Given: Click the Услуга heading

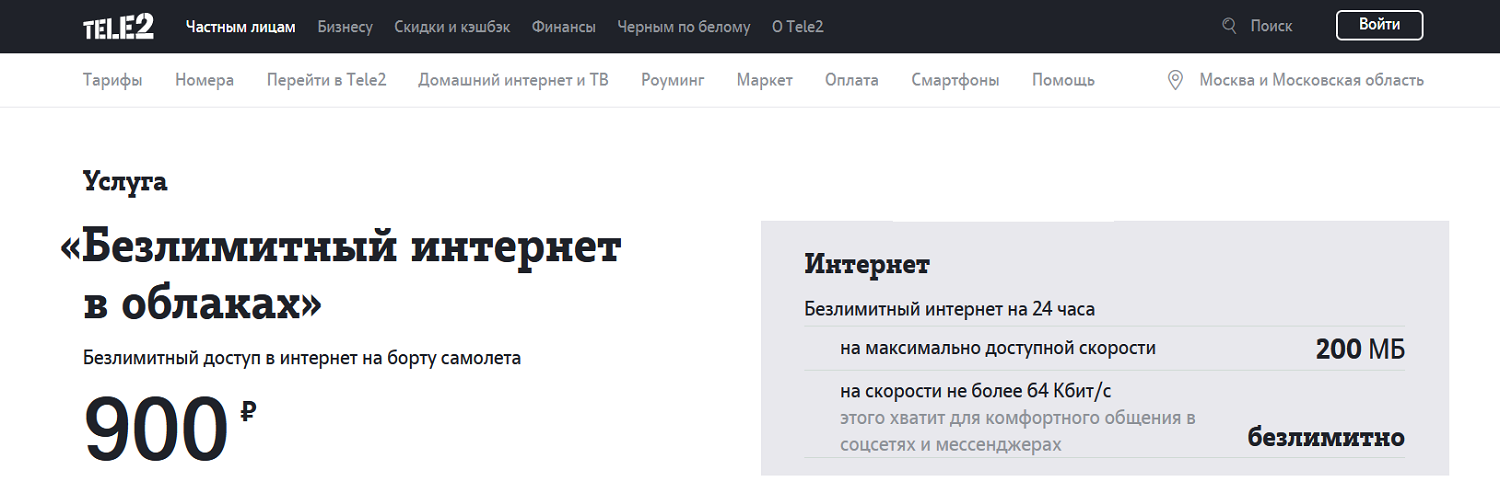Looking at the screenshot, I should click(x=125, y=181).
